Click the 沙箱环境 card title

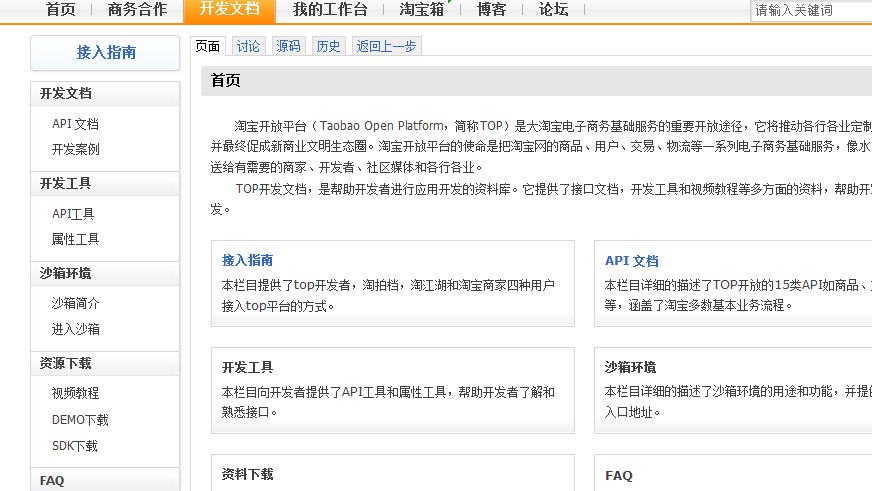[631, 368]
